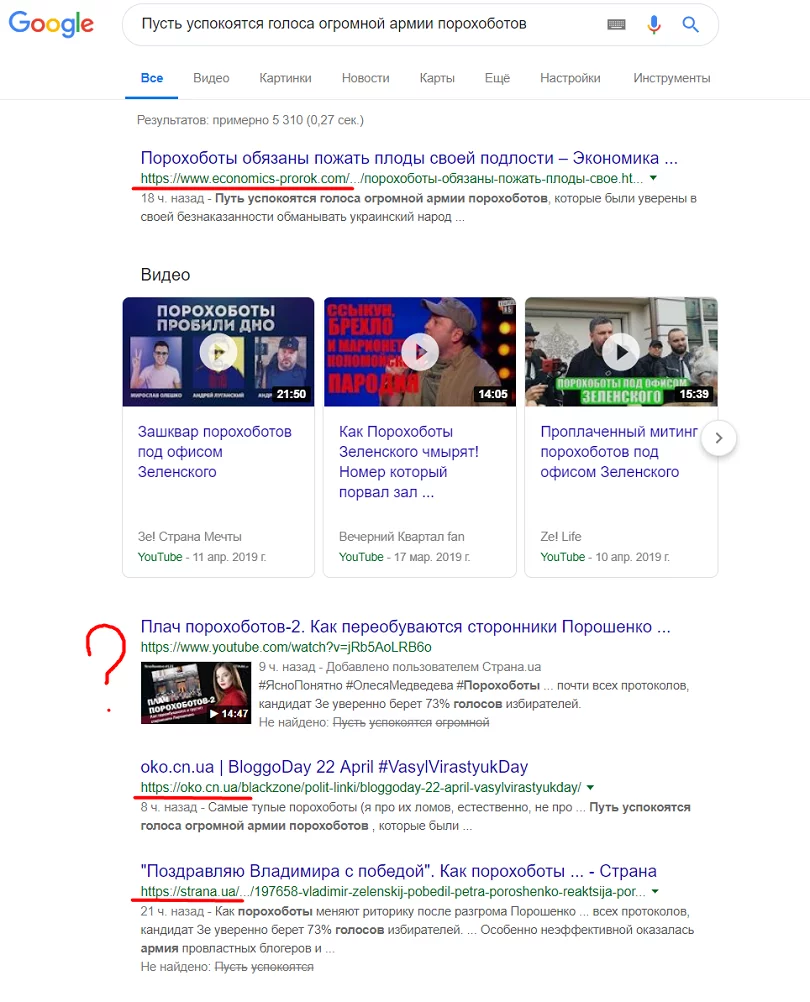Click the 'Видео' section heading
The width and height of the screenshot is (810, 1002).
165,275
